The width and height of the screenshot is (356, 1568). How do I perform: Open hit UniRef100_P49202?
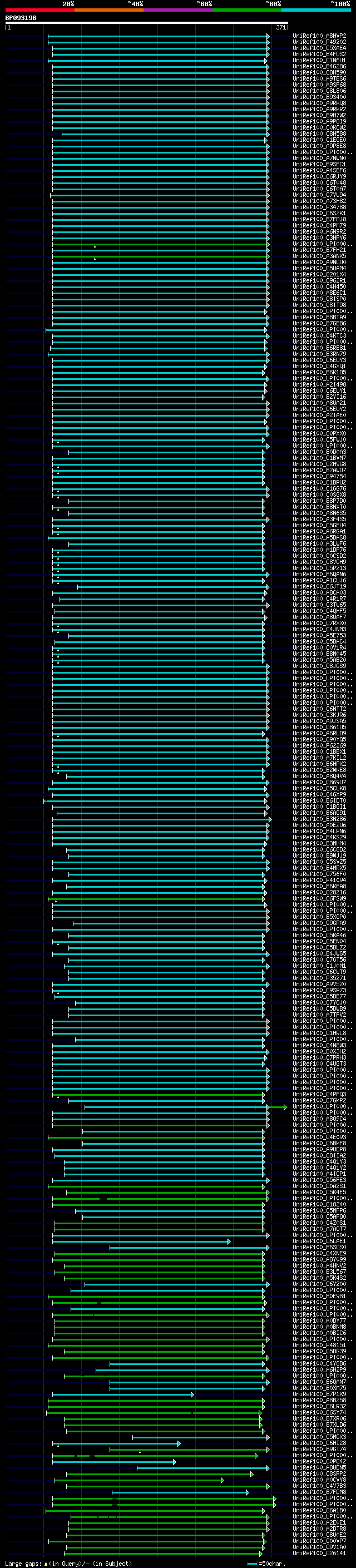point(319,42)
